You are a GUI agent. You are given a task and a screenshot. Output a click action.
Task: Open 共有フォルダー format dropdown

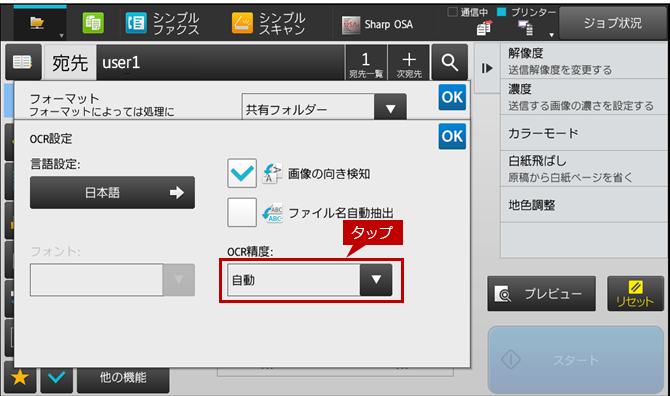pos(324,107)
